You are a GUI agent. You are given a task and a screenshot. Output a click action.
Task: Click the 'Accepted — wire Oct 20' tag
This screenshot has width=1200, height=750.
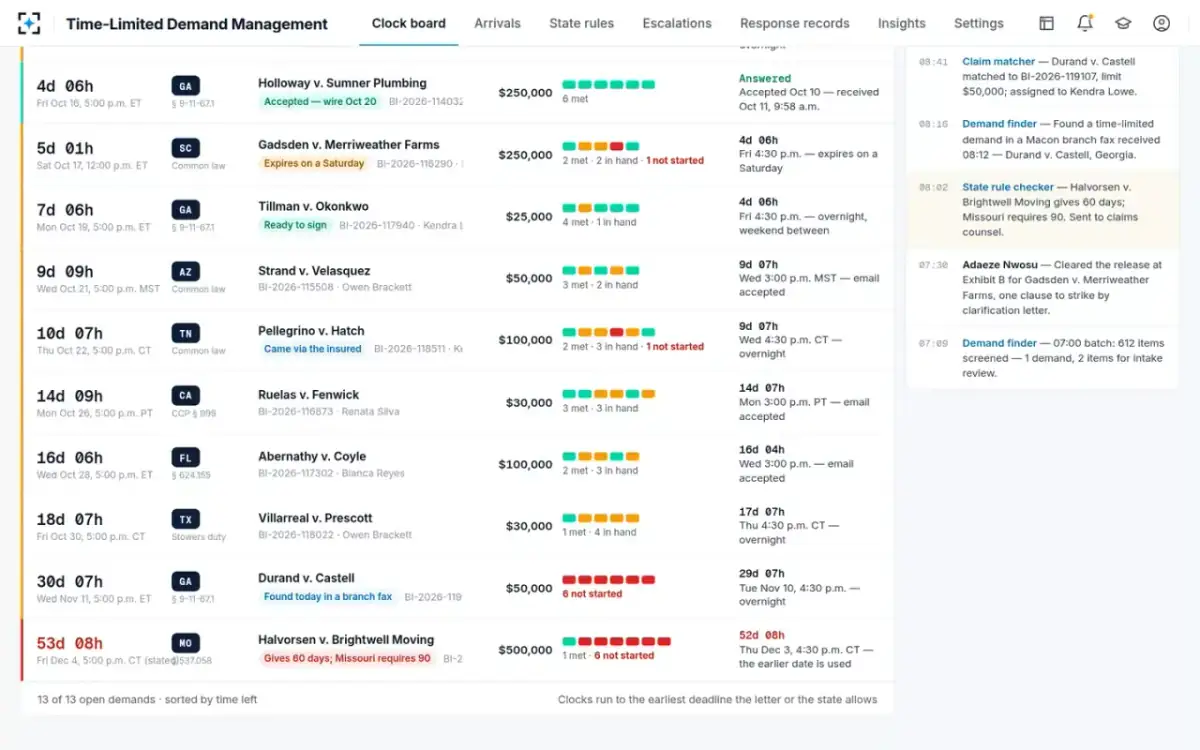coord(320,101)
